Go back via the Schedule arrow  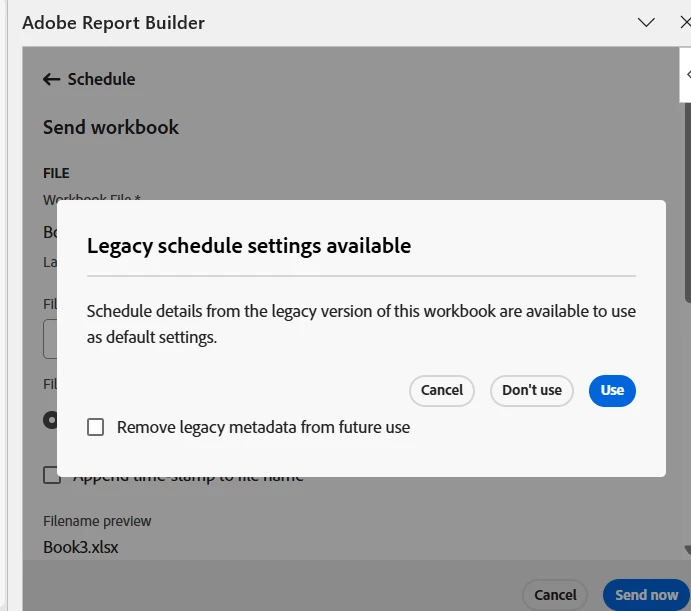[x=51, y=79]
